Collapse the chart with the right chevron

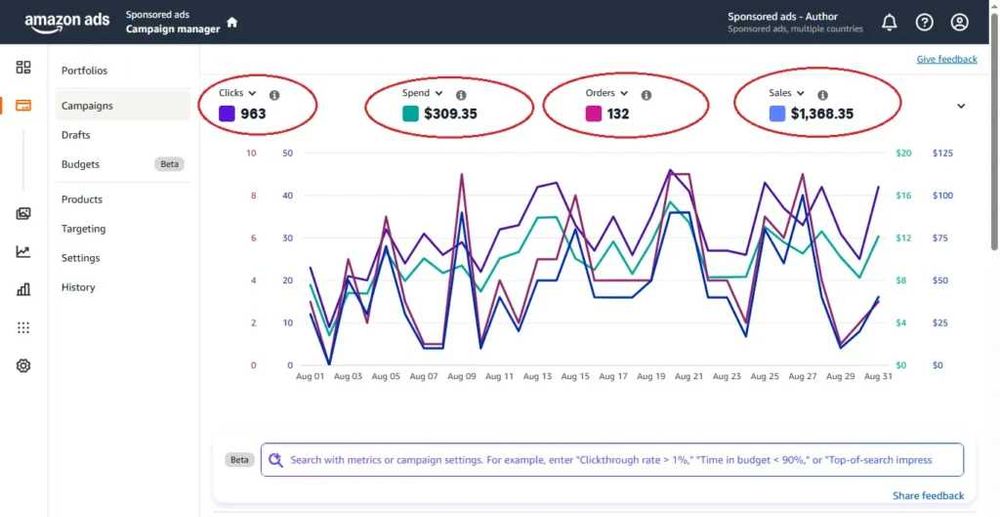coord(961,106)
